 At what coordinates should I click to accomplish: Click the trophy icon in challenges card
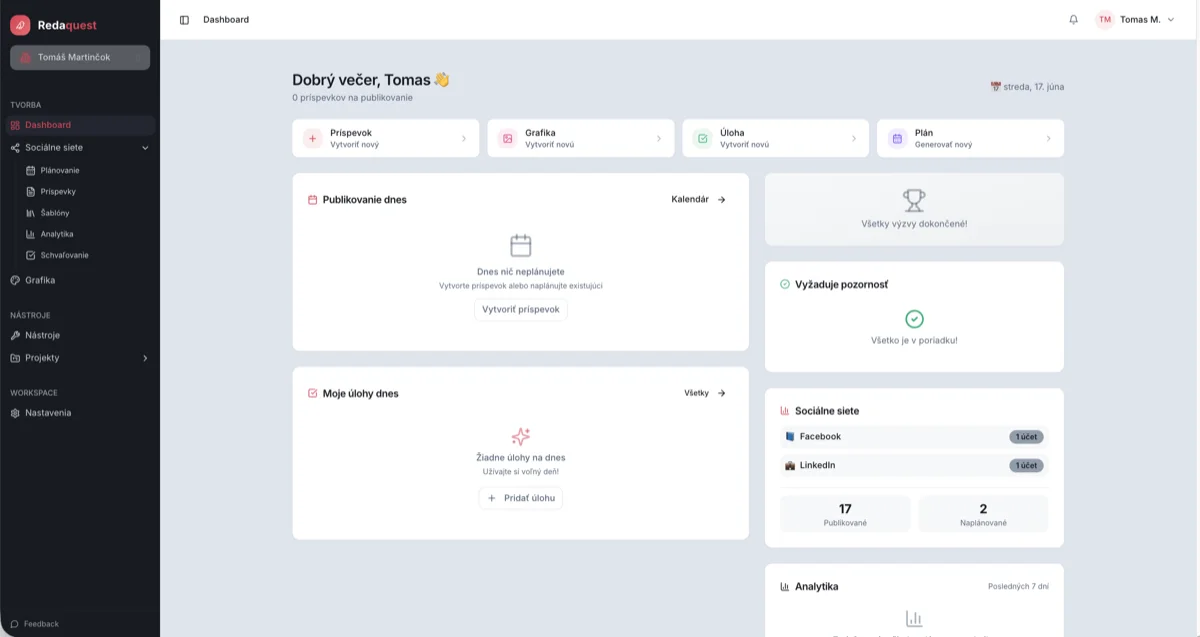pos(914,201)
